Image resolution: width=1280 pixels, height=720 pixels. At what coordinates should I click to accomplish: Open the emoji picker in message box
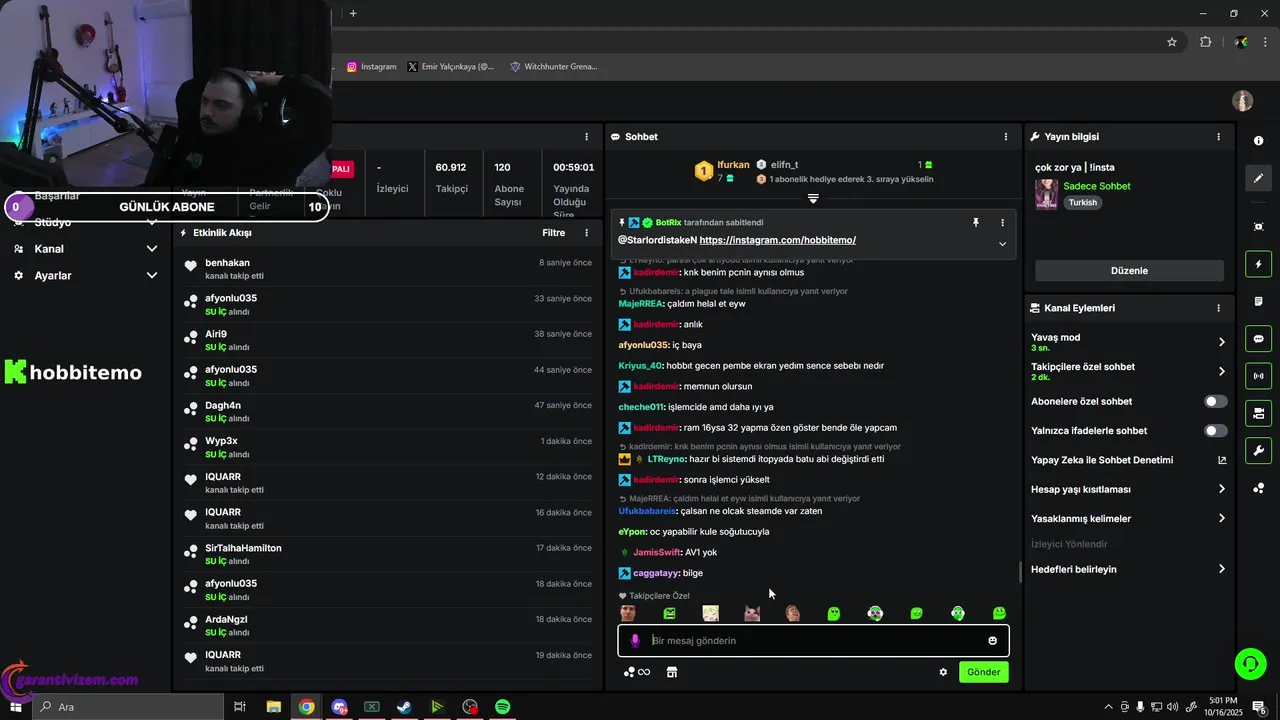[993, 641]
